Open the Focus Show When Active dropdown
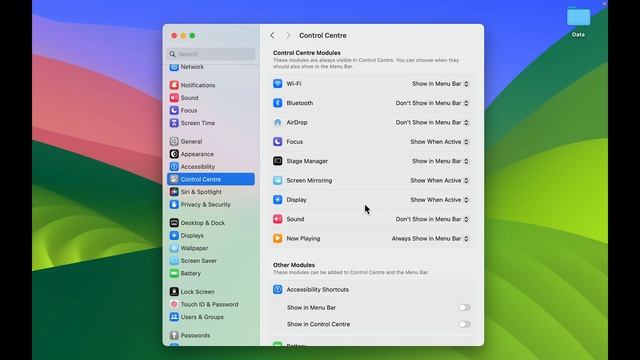 (x=439, y=142)
